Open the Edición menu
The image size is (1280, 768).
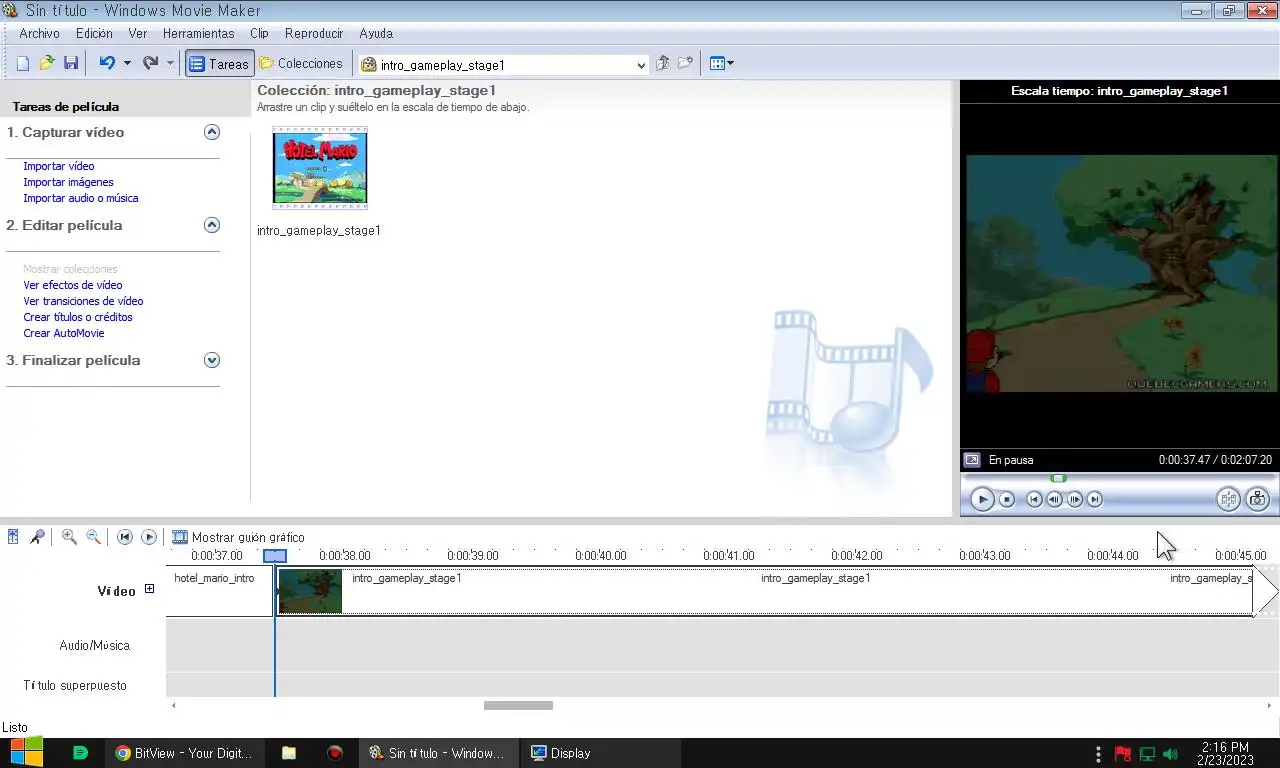coord(94,33)
